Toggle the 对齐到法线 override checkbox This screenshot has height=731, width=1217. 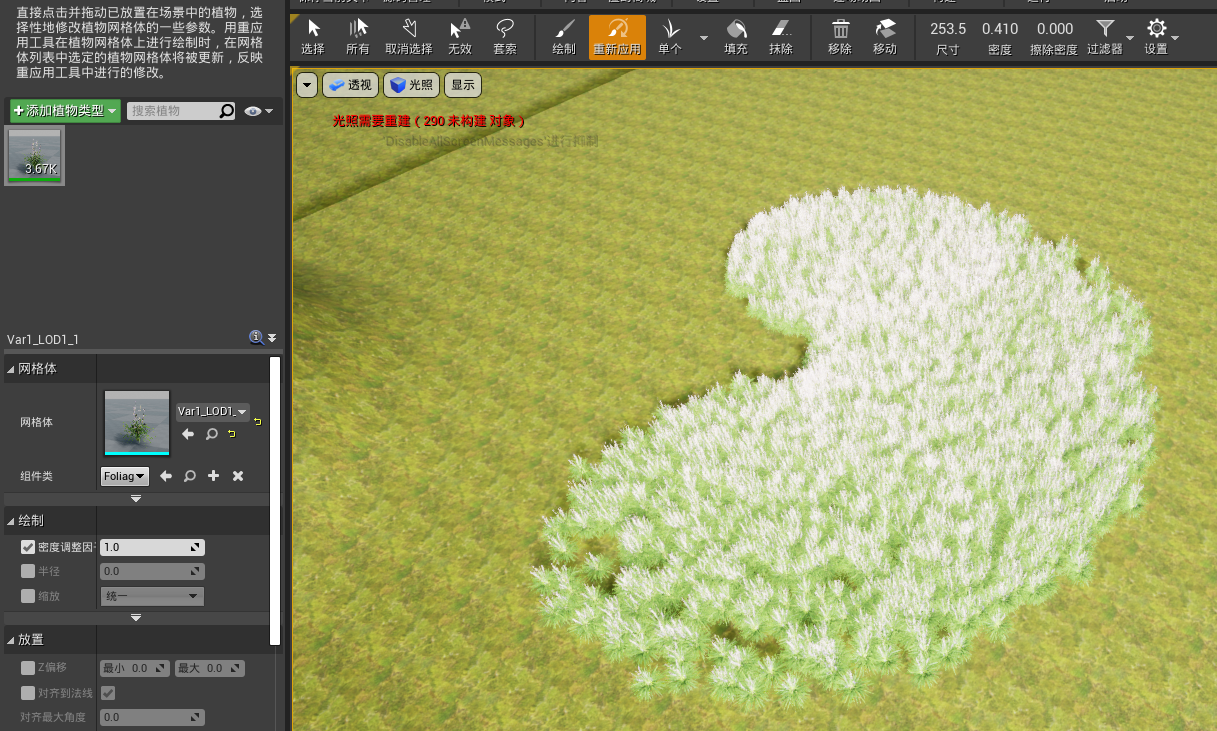[x=28, y=693]
